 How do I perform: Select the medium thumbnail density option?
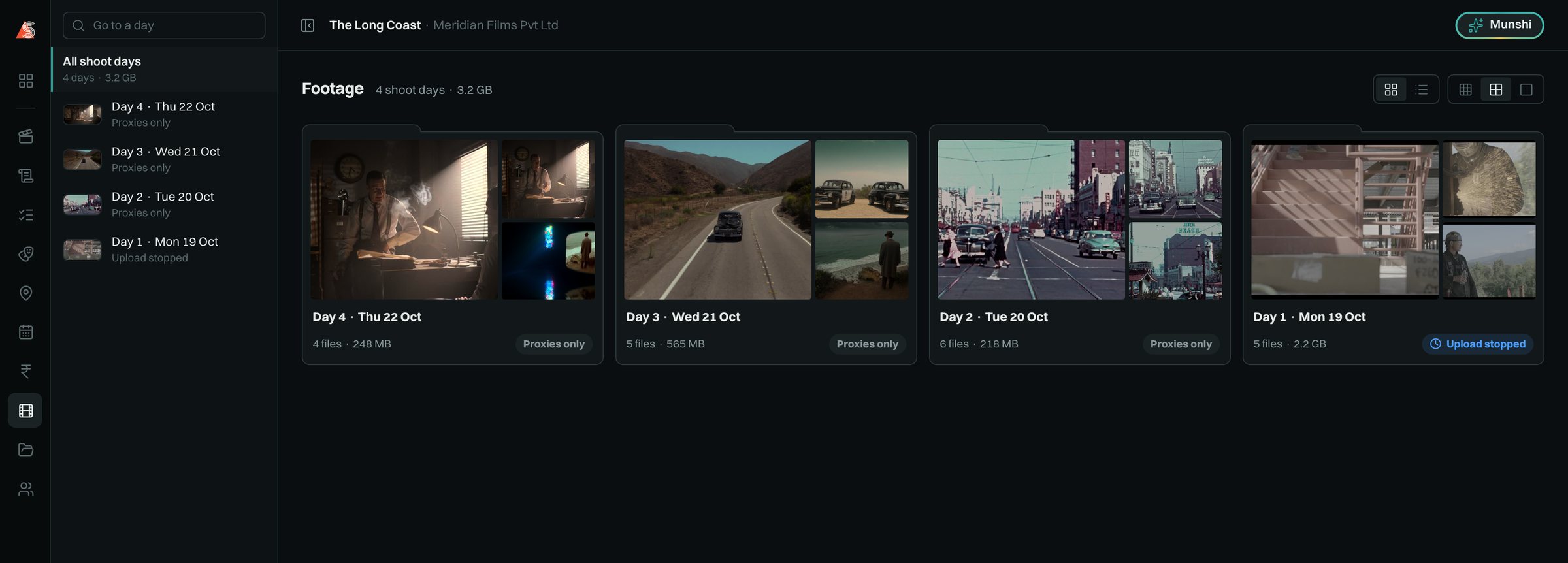pyautogui.click(x=1495, y=89)
